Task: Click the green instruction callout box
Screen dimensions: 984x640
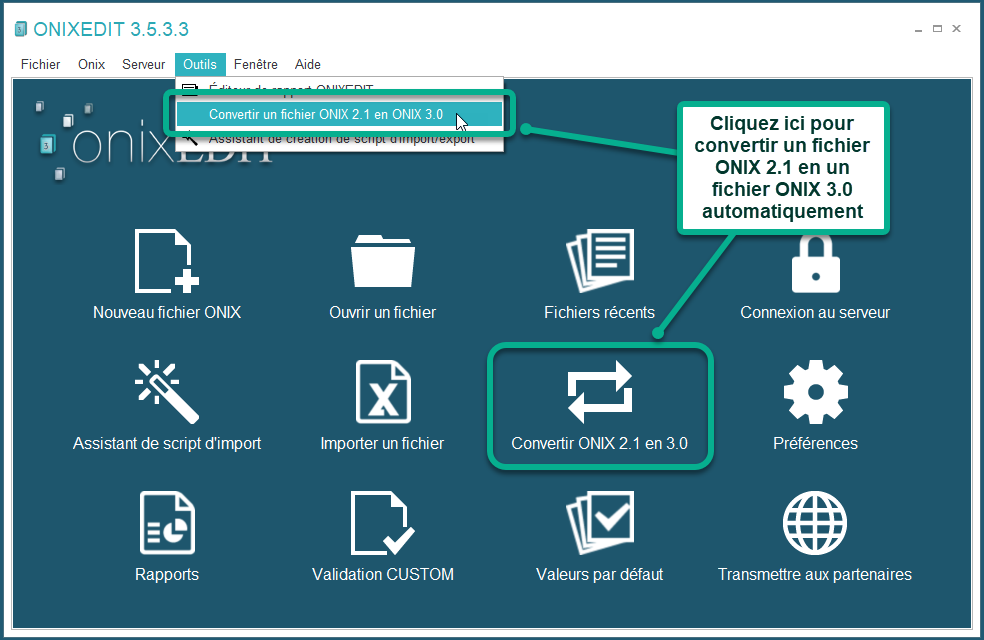Action: (x=783, y=167)
